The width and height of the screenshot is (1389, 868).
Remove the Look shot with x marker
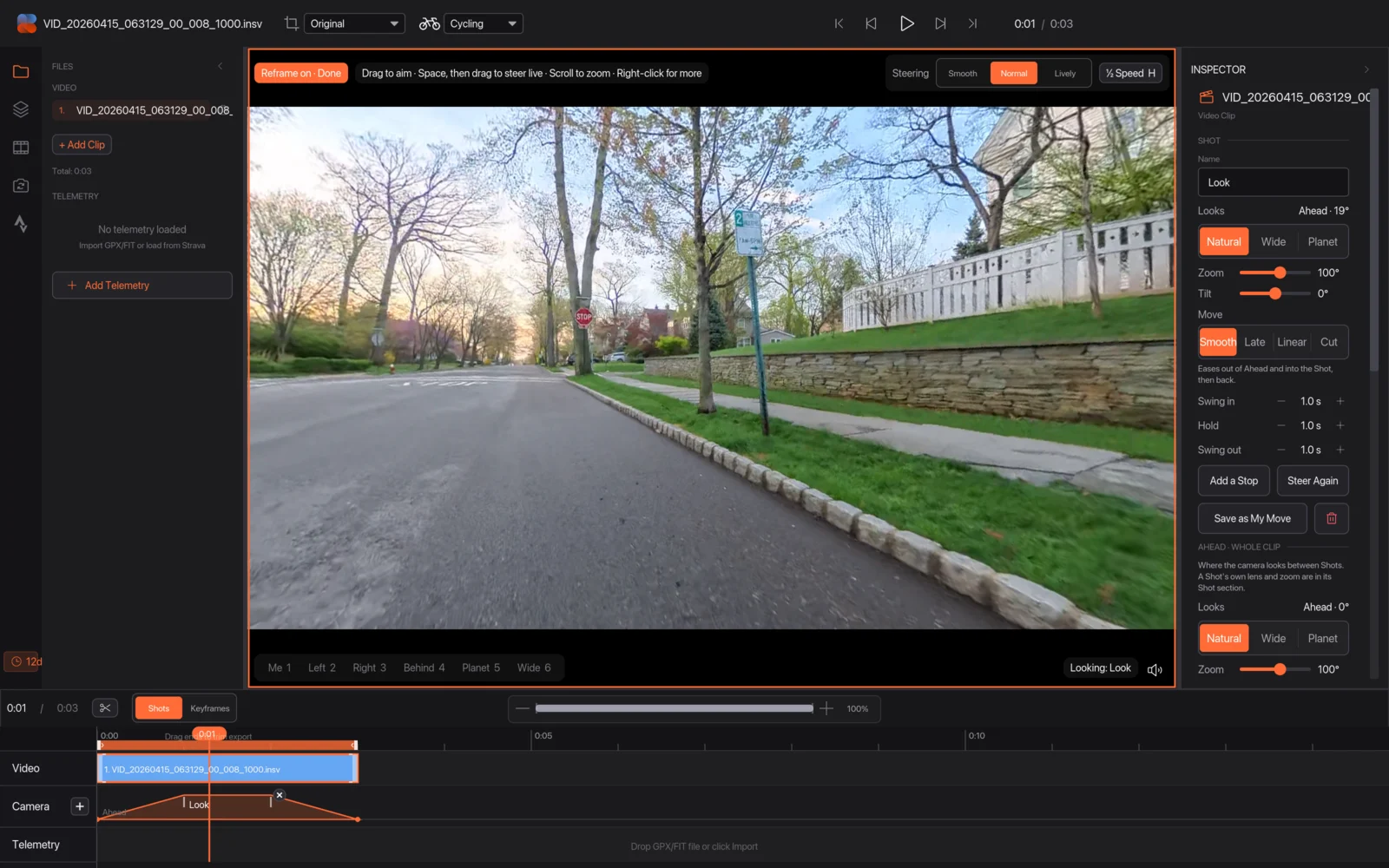[x=280, y=794]
